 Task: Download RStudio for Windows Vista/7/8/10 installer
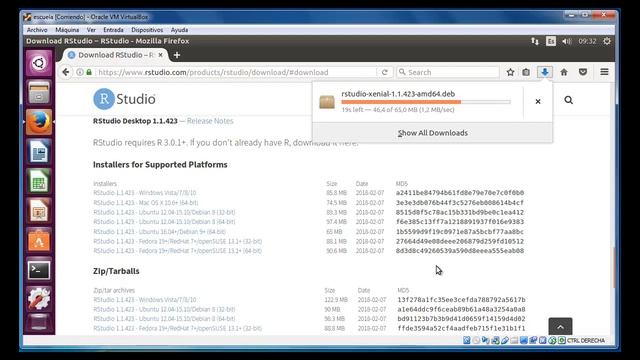tap(144, 193)
